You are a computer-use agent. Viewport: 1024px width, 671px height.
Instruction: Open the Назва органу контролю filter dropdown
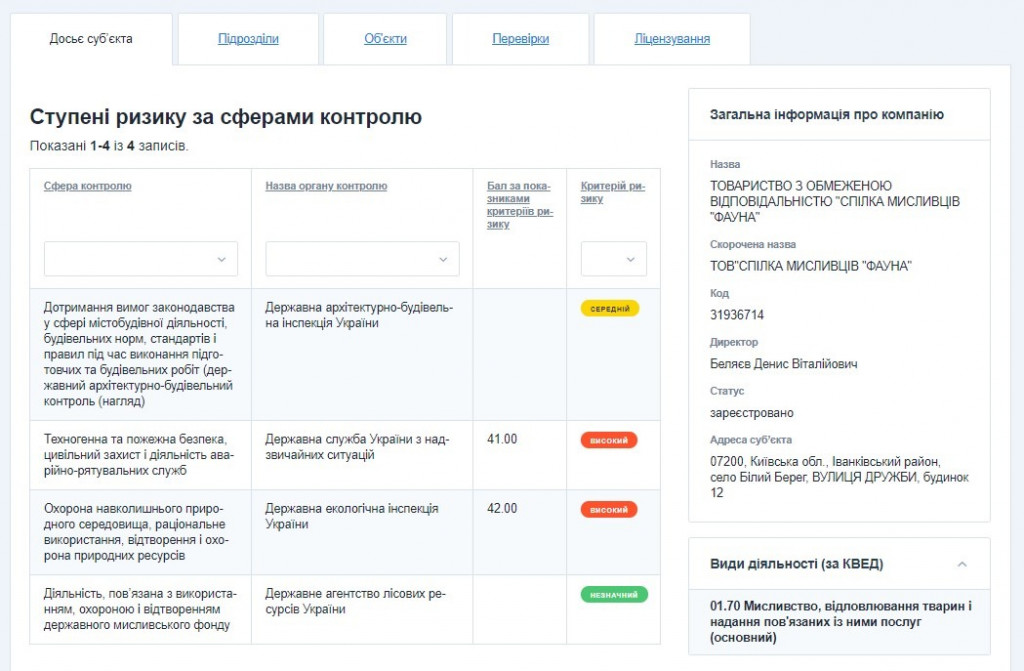click(x=362, y=259)
